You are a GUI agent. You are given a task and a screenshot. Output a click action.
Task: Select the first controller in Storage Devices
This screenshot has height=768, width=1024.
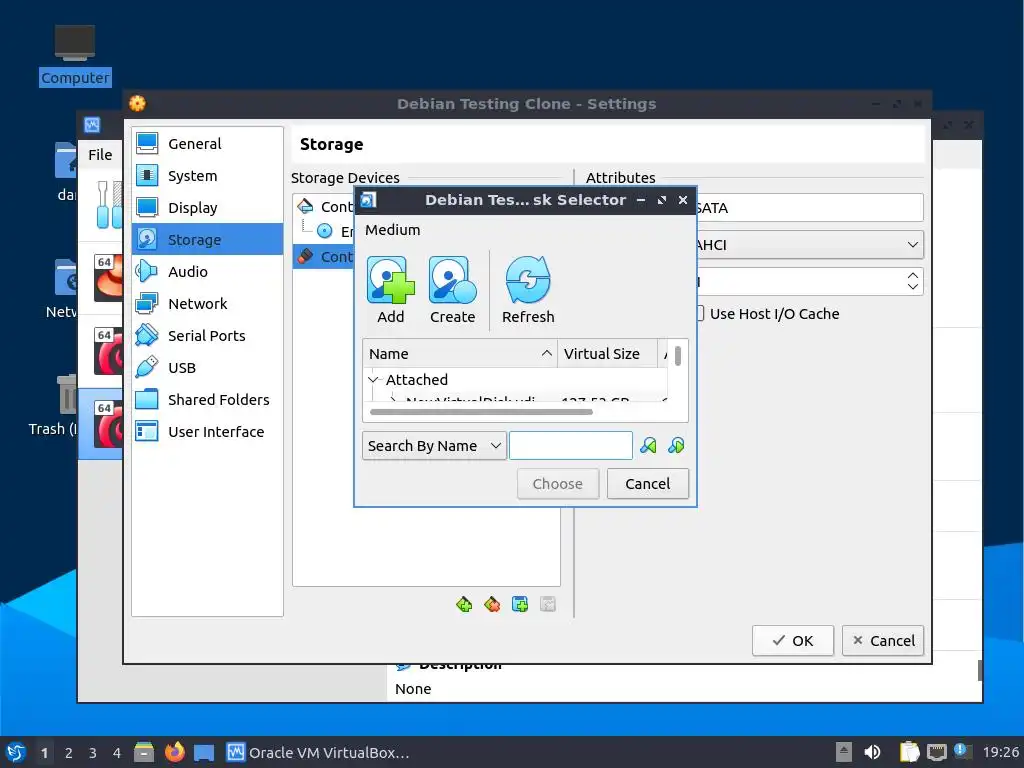point(325,207)
